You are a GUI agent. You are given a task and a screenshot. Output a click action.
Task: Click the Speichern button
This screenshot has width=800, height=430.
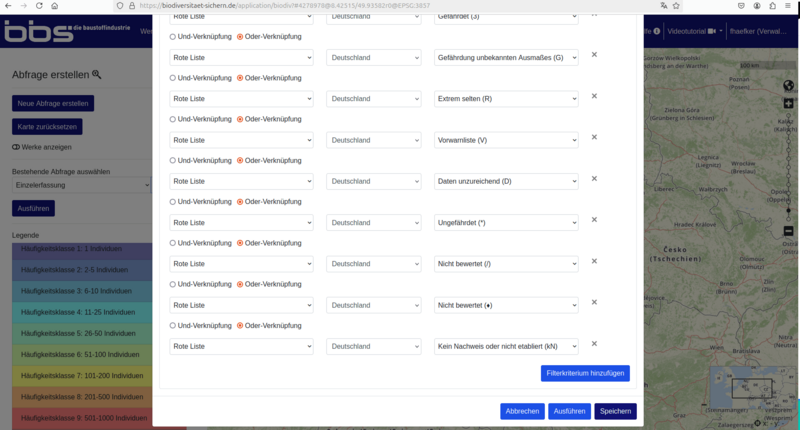615,411
